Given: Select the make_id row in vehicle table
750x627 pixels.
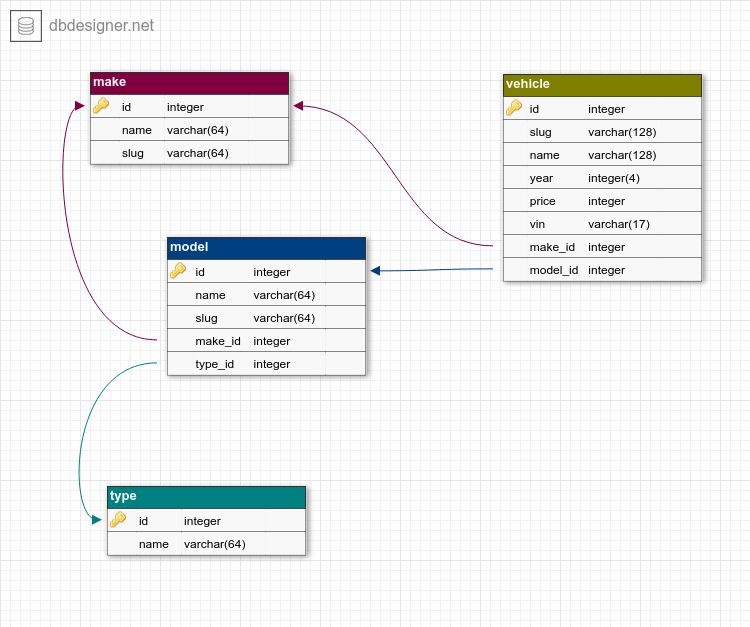Looking at the screenshot, I should click(x=602, y=247).
